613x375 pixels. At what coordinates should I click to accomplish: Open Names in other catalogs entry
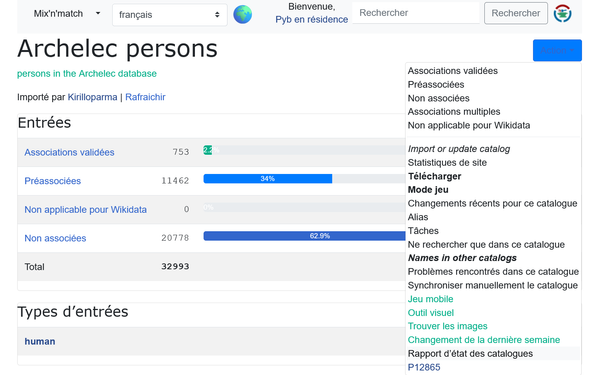point(462,258)
